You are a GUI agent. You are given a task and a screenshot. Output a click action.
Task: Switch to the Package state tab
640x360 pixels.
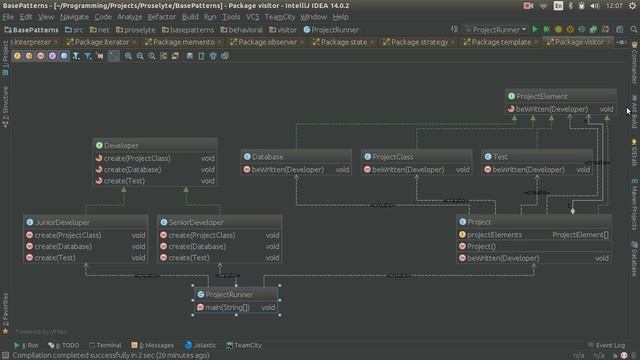pos(344,42)
